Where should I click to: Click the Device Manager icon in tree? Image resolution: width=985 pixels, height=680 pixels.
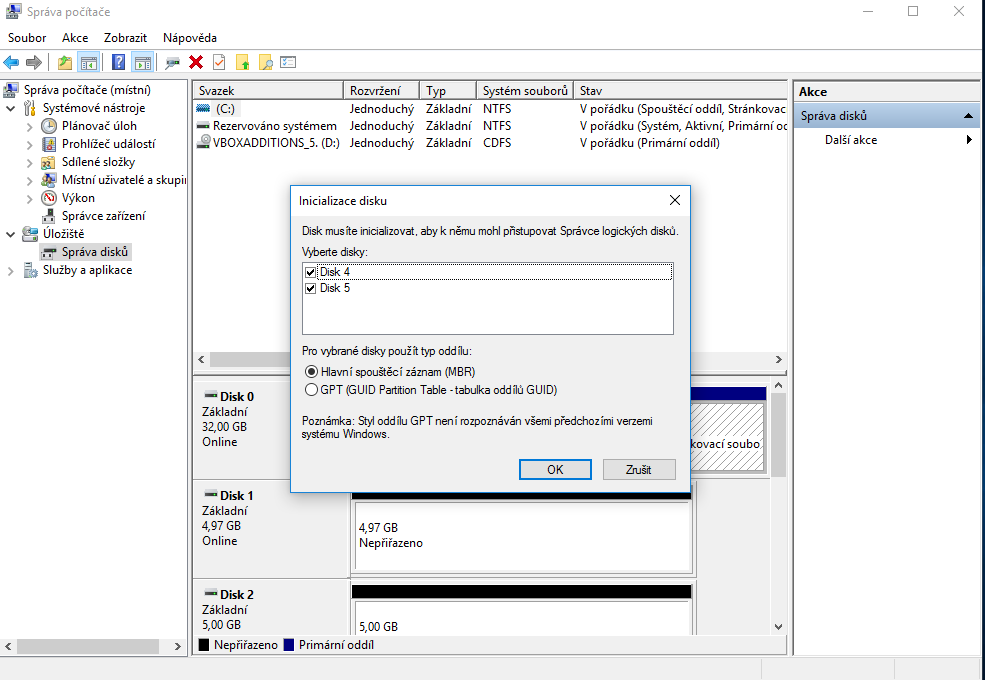tap(49, 216)
